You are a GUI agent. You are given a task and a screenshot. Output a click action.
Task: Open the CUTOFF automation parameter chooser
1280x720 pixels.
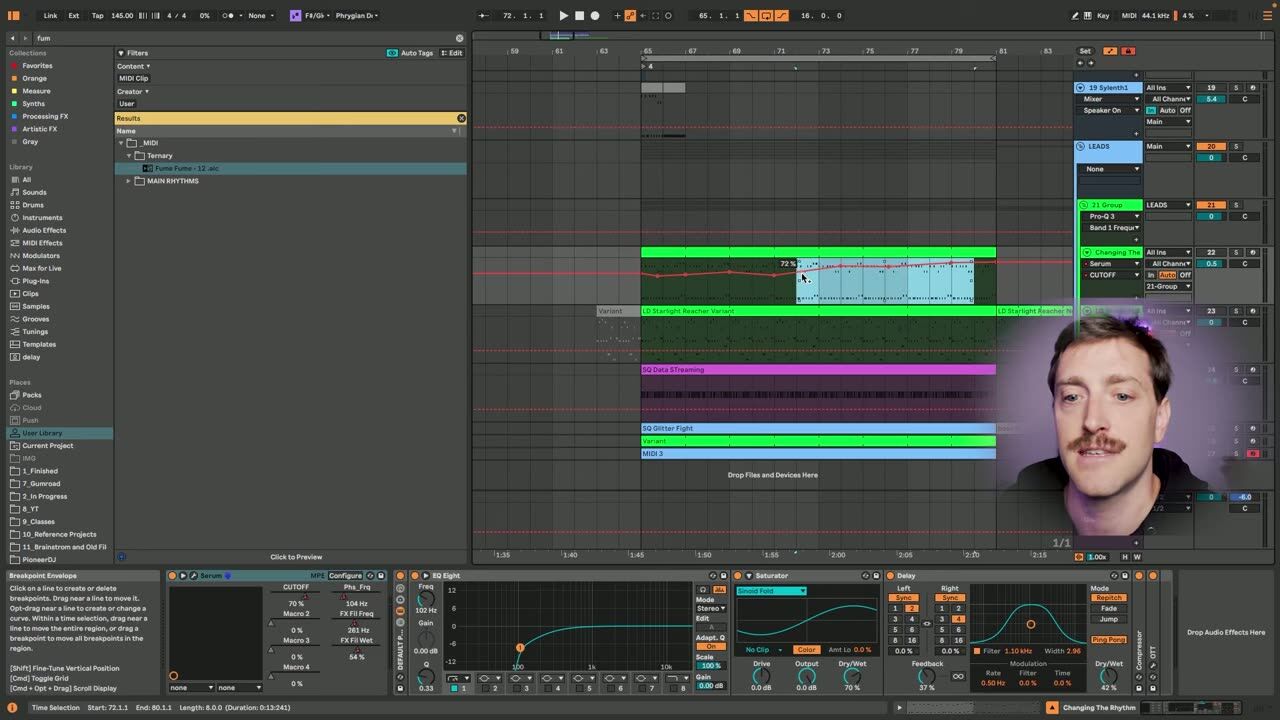[x=1113, y=275]
